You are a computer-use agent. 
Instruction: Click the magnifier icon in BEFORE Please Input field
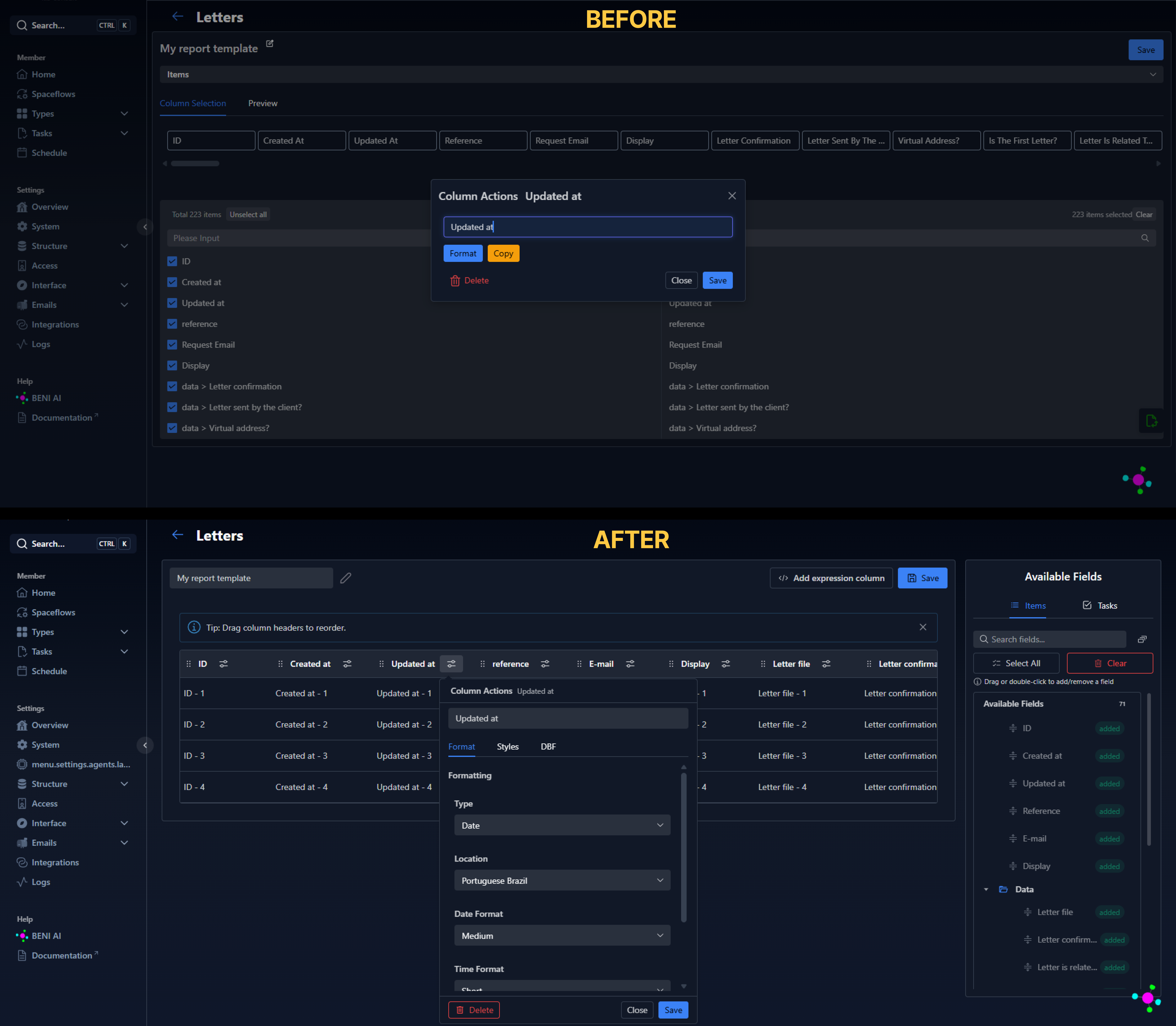1145,238
